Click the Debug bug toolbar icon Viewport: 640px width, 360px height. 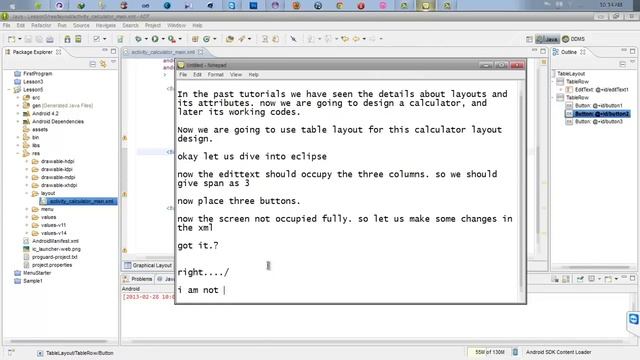(x=138, y=39)
